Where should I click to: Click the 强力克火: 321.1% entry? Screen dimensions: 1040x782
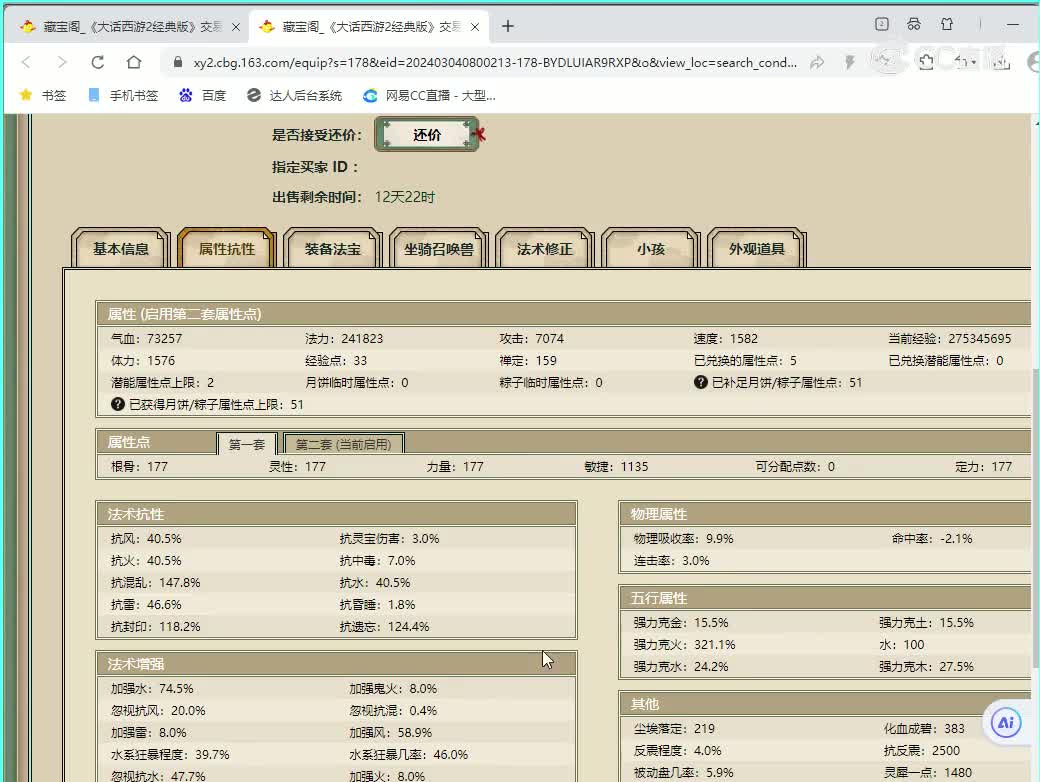pyautogui.click(x=684, y=644)
